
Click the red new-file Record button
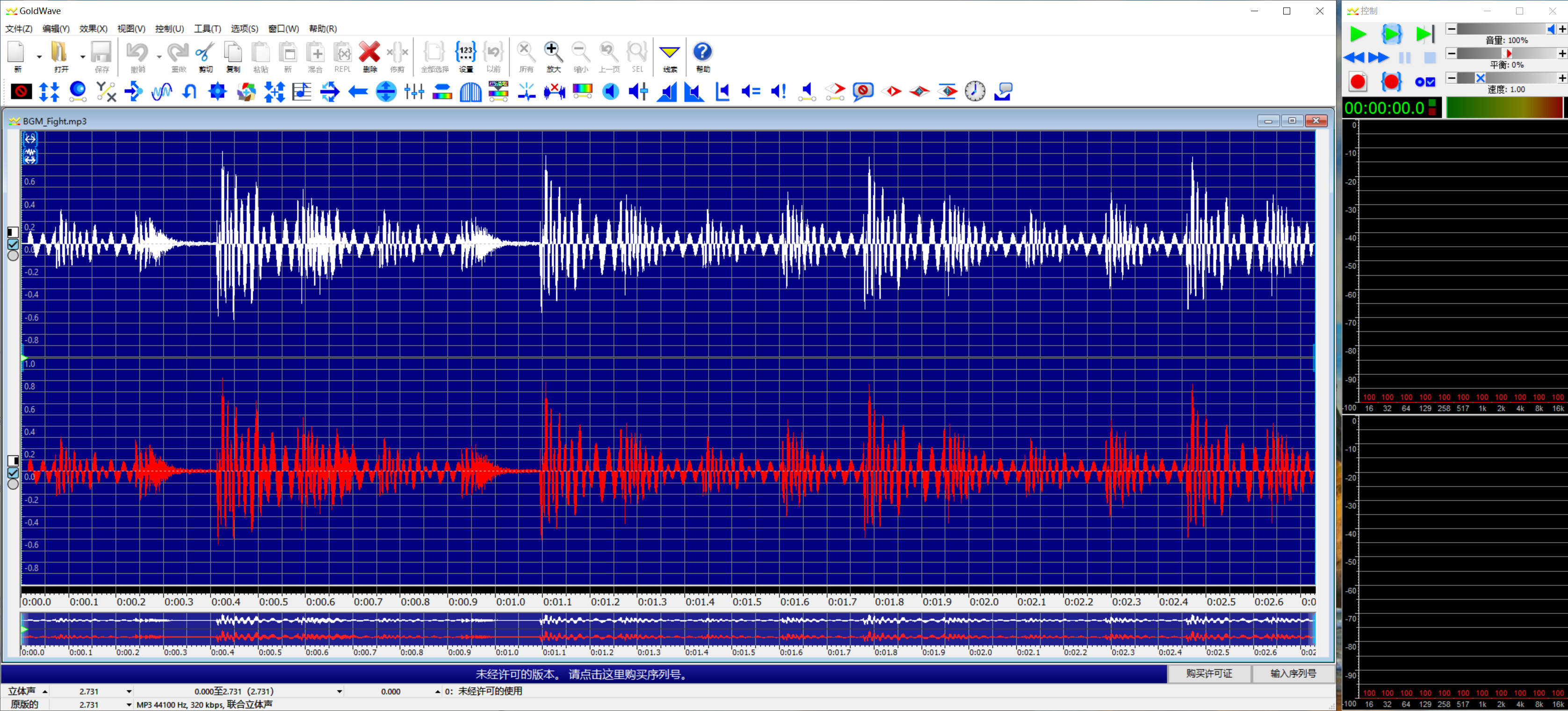tap(1358, 82)
